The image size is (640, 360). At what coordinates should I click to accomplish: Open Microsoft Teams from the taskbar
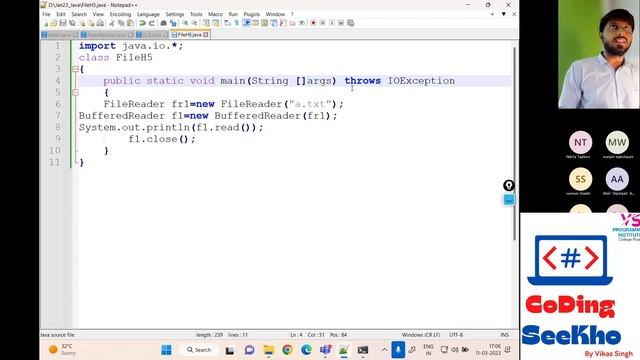coord(325,350)
